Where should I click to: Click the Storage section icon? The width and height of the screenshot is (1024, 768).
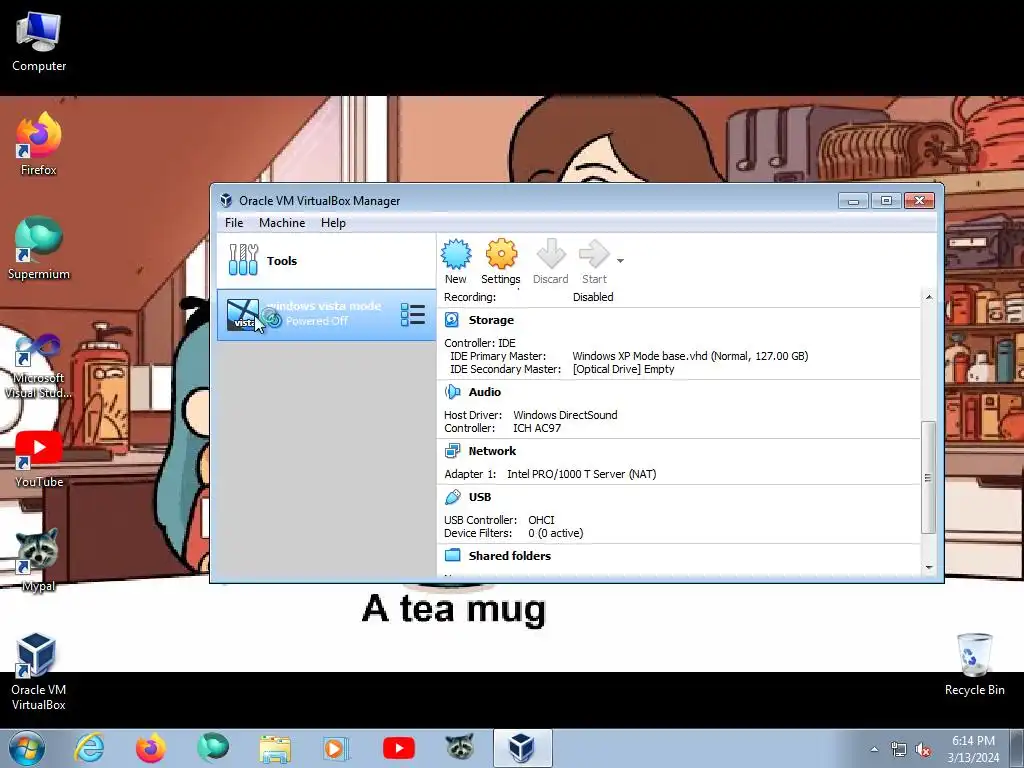(x=452, y=320)
